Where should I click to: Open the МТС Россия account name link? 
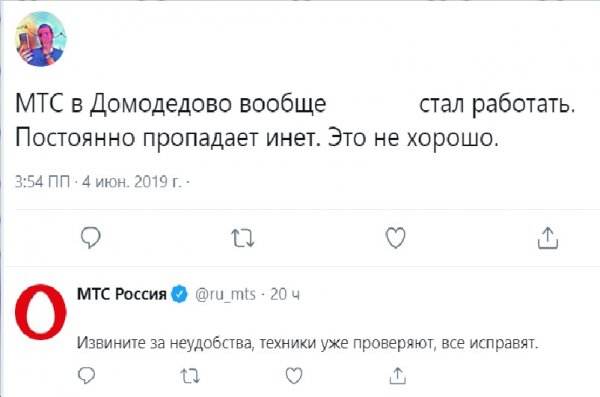(122, 294)
